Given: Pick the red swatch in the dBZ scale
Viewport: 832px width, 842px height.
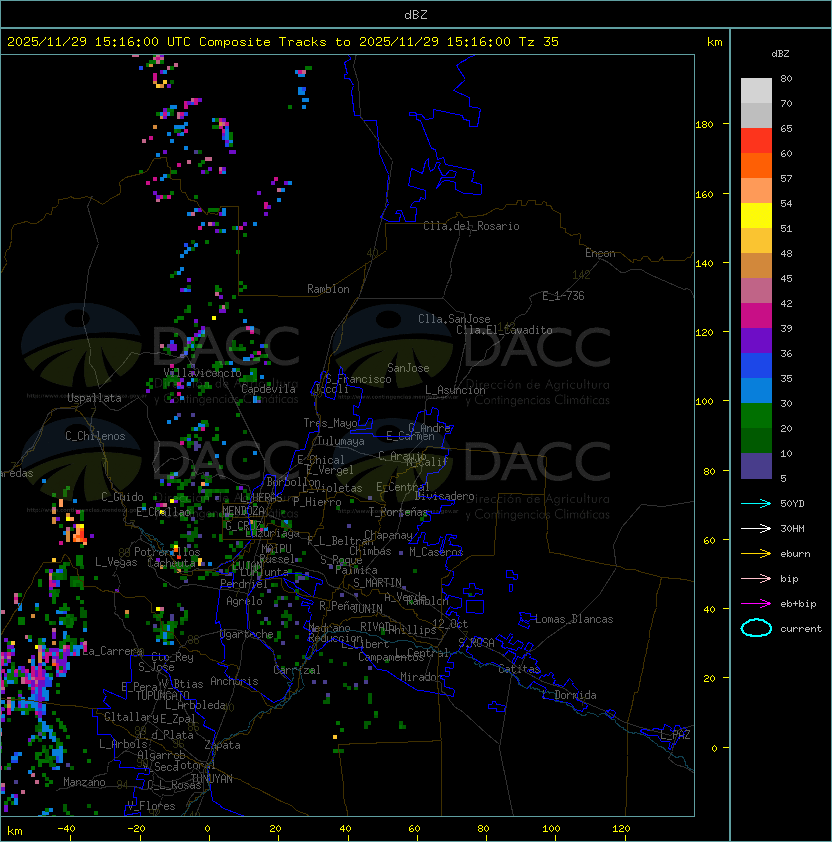Looking at the screenshot, I should coord(756,140).
